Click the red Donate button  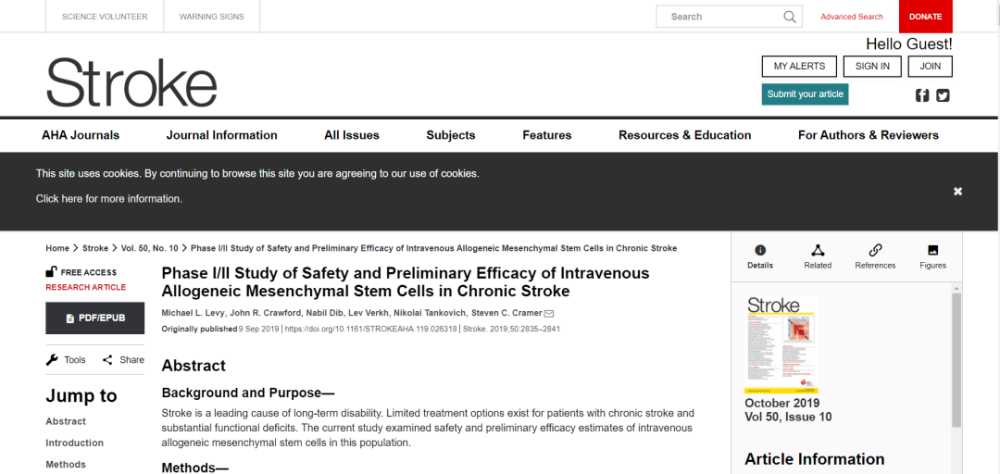(x=925, y=17)
